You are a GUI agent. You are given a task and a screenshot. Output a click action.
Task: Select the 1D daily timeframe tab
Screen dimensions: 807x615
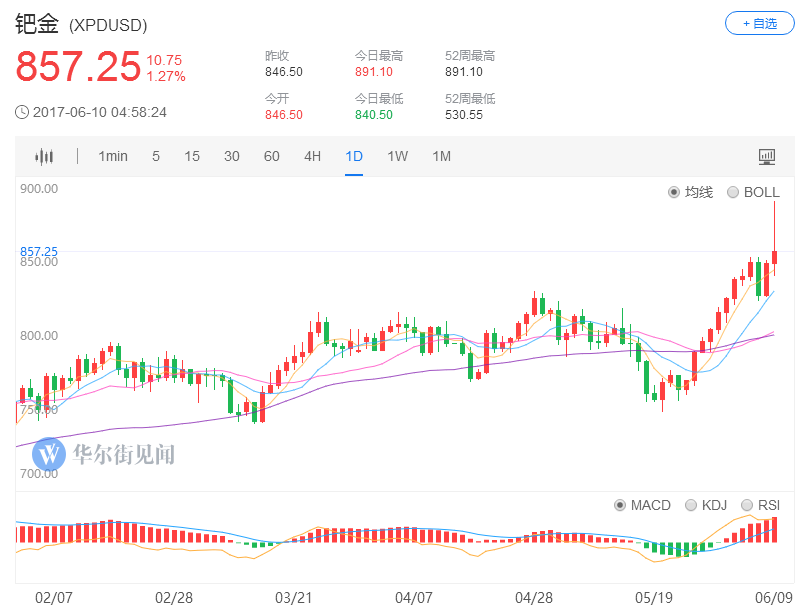pyautogui.click(x=354, y=156)
